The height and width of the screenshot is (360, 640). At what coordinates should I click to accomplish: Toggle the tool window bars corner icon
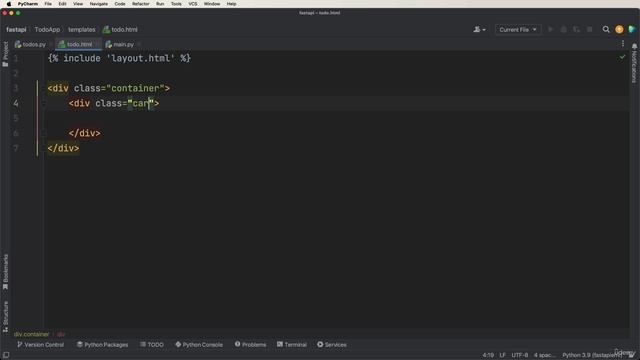tap(6, 355)
